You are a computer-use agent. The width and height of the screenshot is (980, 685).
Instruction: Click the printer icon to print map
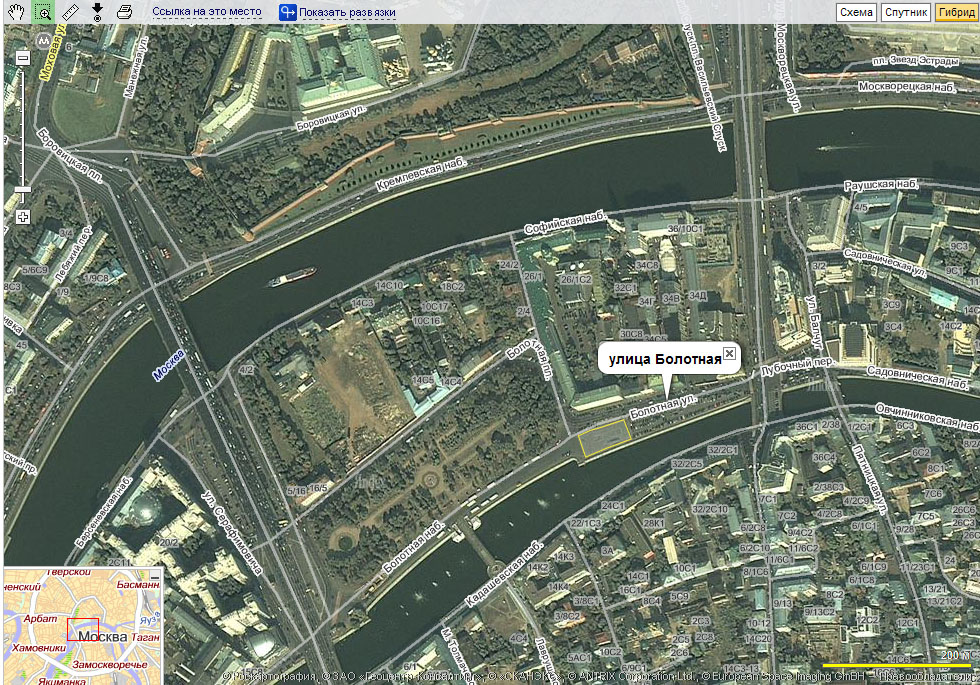click(x=124, y=12)
